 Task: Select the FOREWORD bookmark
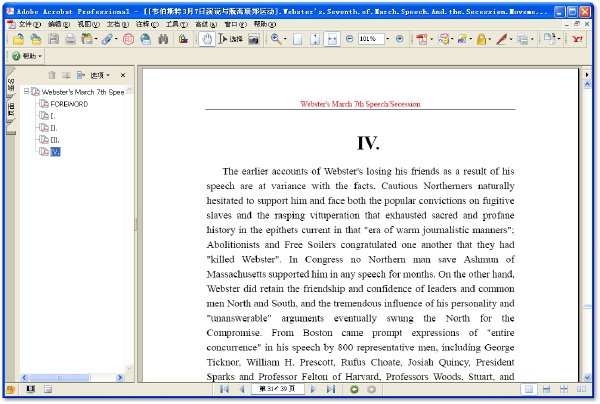(x=69, y=104)
